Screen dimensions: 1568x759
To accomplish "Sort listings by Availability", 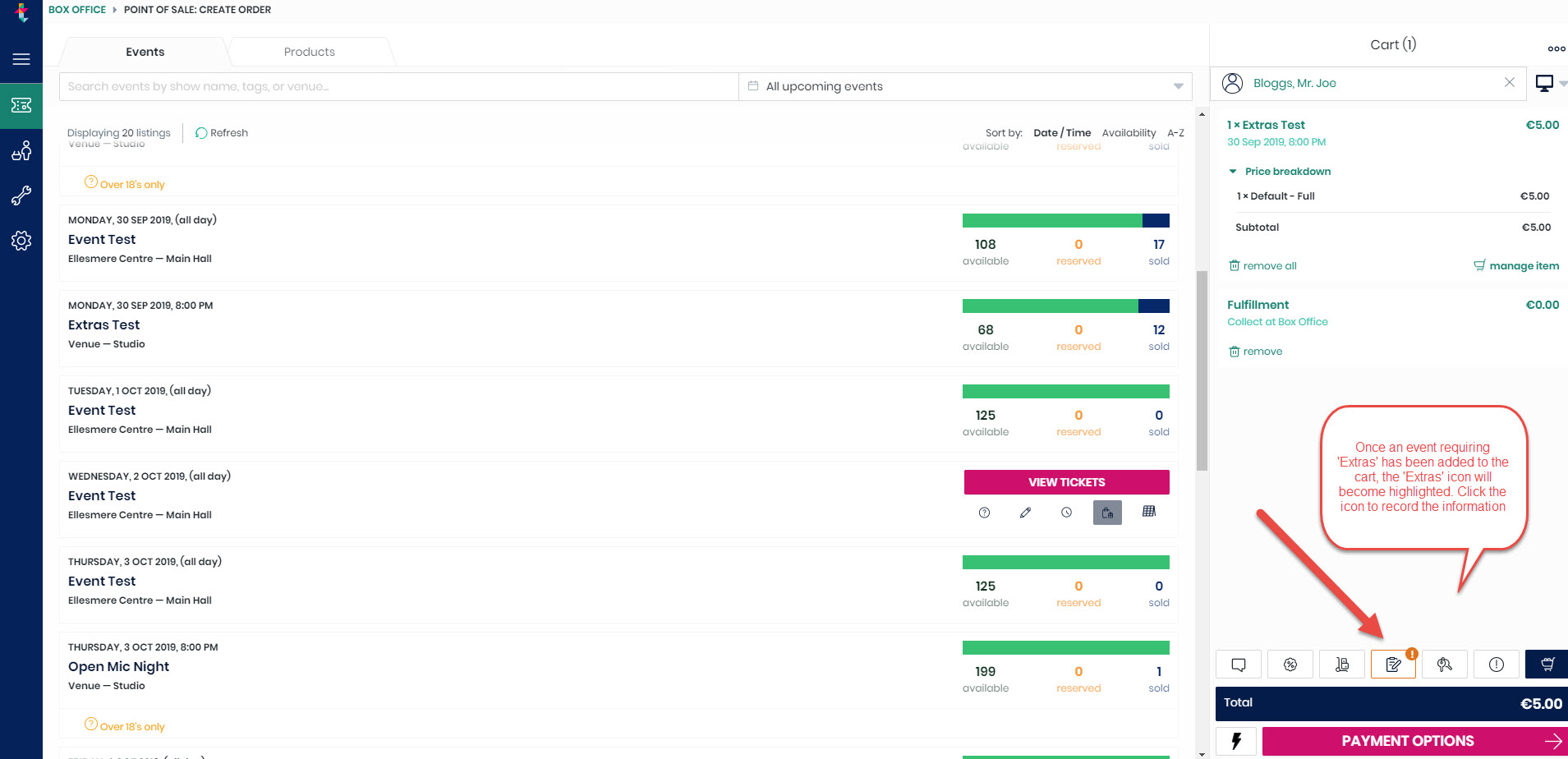I will [x=1129, y=133].
